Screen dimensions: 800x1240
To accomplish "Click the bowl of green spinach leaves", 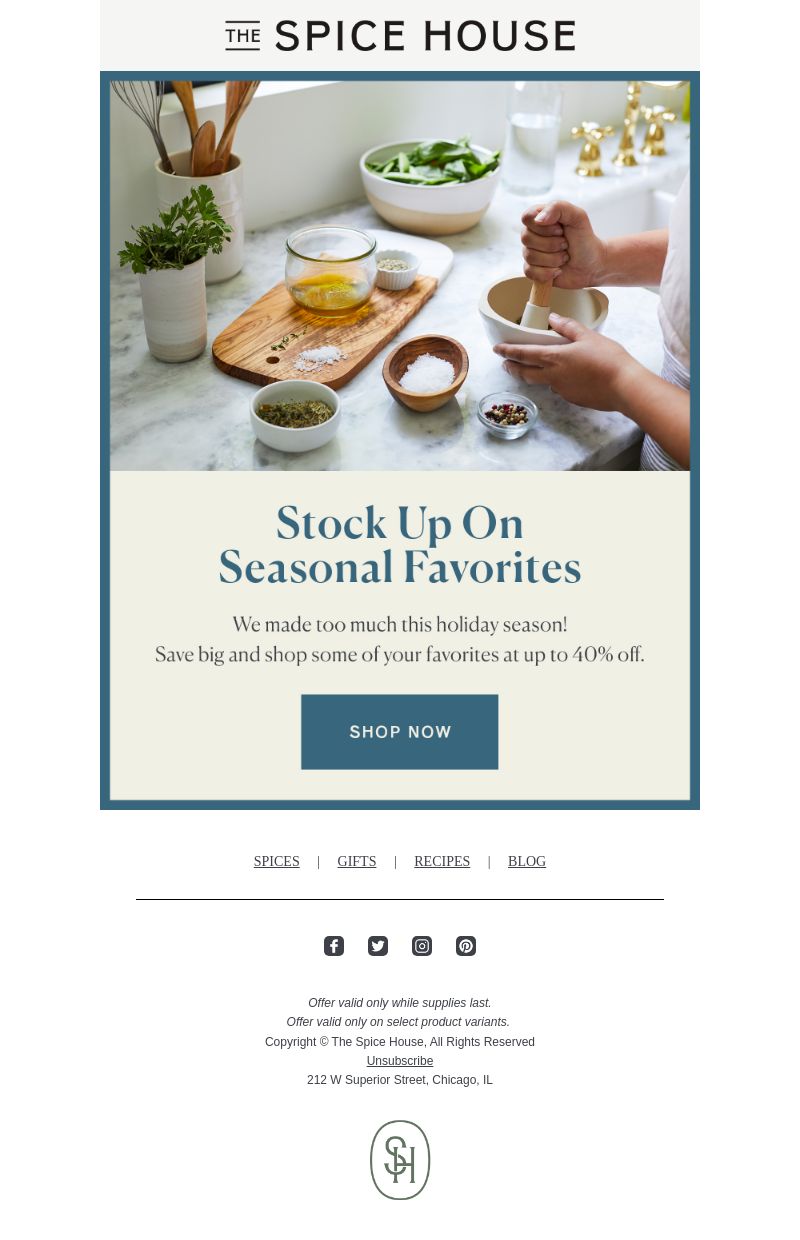I will coord(433,180).
